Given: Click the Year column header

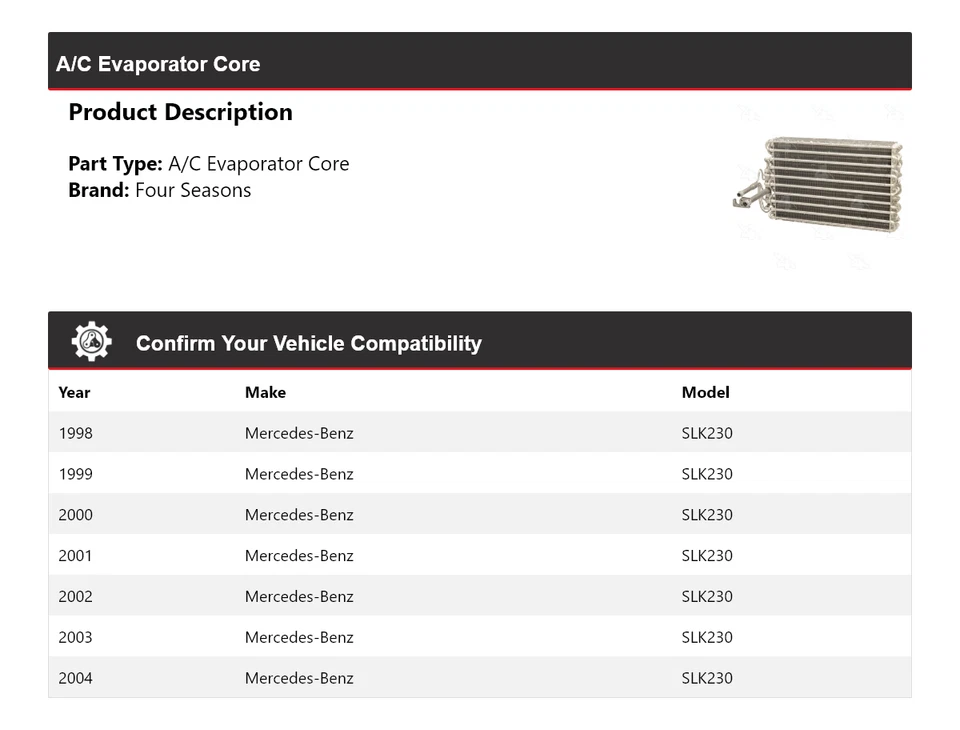Looking at the screenshot, I should tap(74, 392).
